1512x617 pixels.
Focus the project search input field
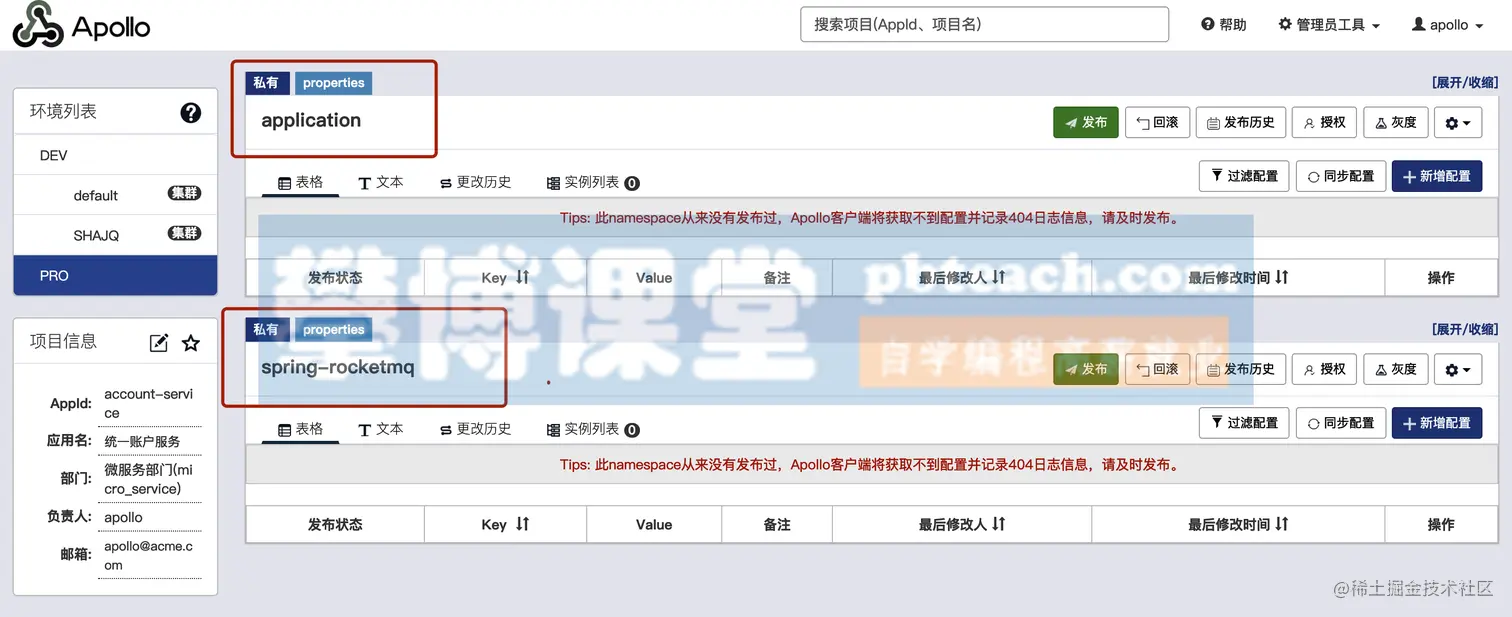[x=984, y=24]
